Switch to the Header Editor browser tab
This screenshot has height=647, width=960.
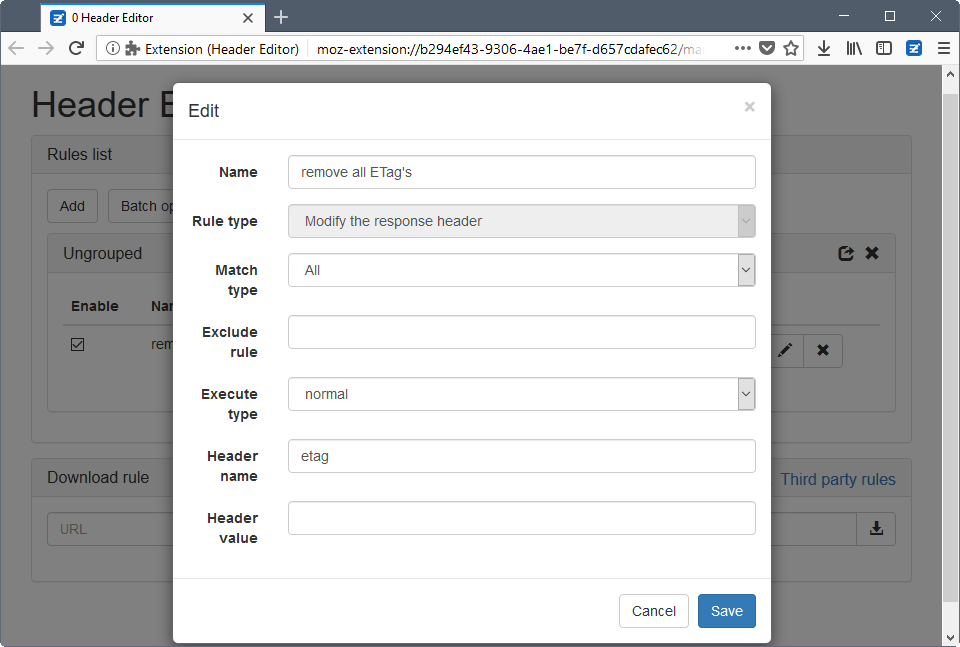click(x=140, y=17)
